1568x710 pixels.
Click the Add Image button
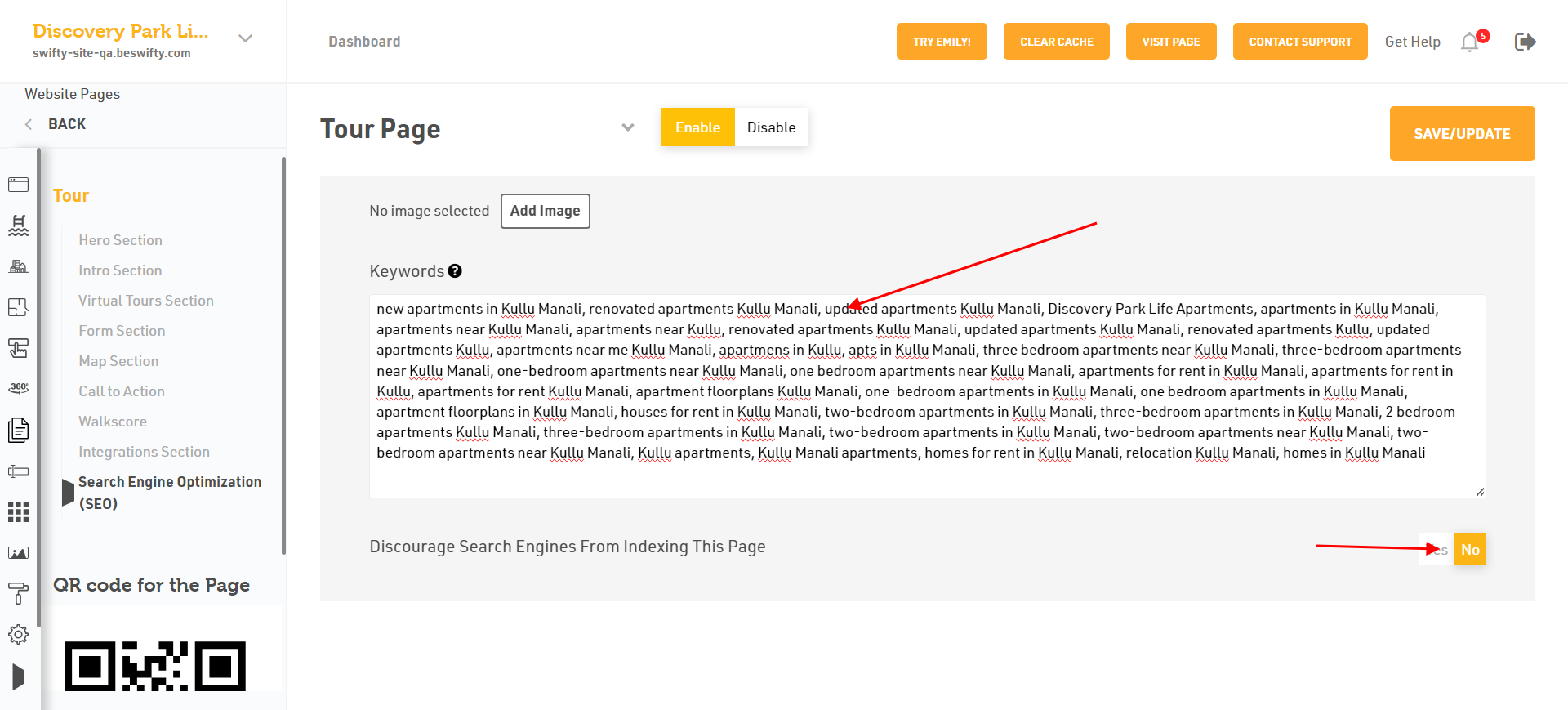545,211
